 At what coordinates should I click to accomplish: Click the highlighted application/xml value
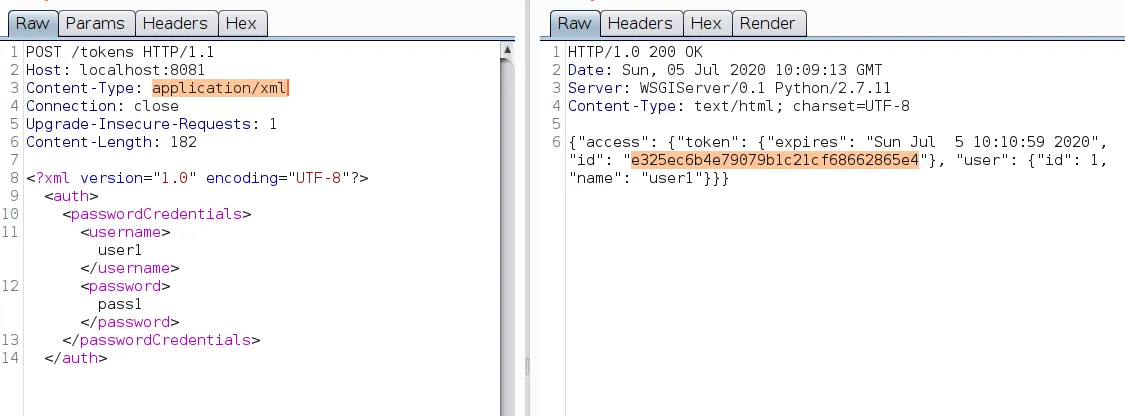[220, 88]
